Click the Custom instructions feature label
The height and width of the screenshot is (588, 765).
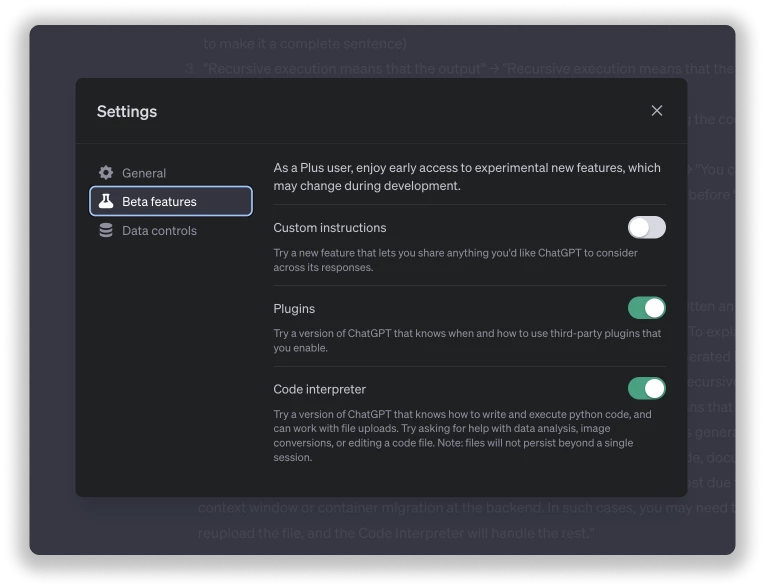coord(330,228)
